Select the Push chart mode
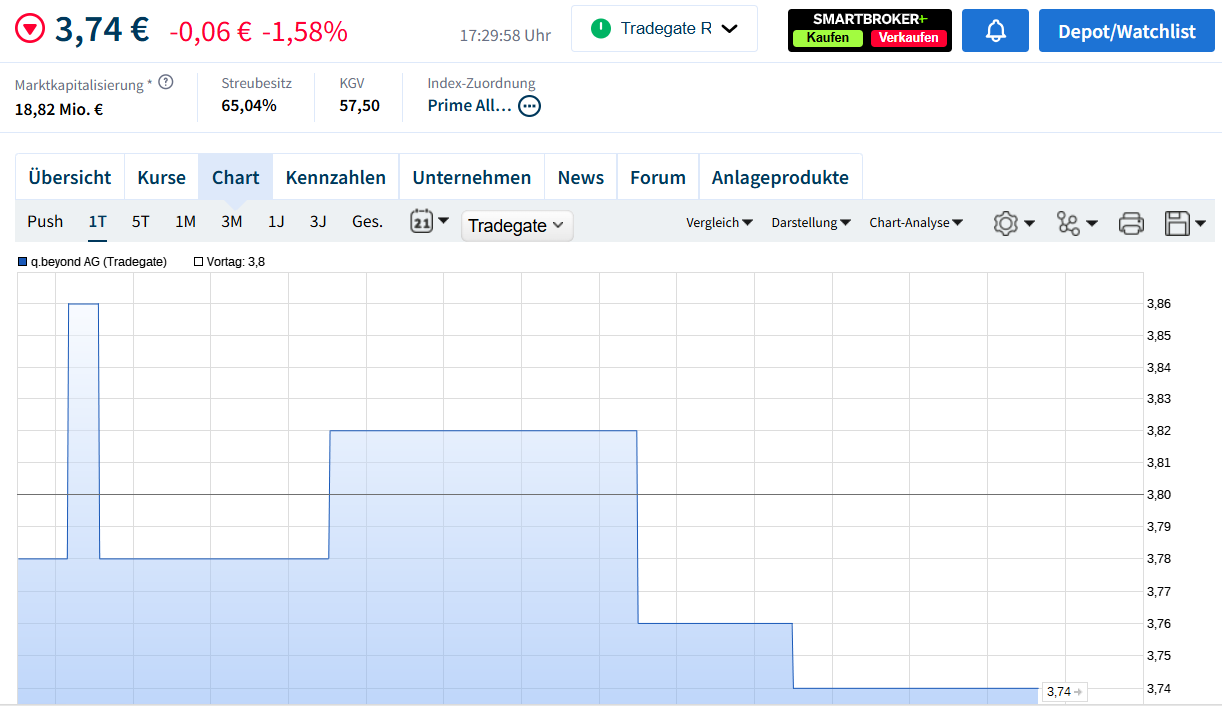Viewport: 1222px width, 706px height. pyautogui.click(x=45, y=221)
